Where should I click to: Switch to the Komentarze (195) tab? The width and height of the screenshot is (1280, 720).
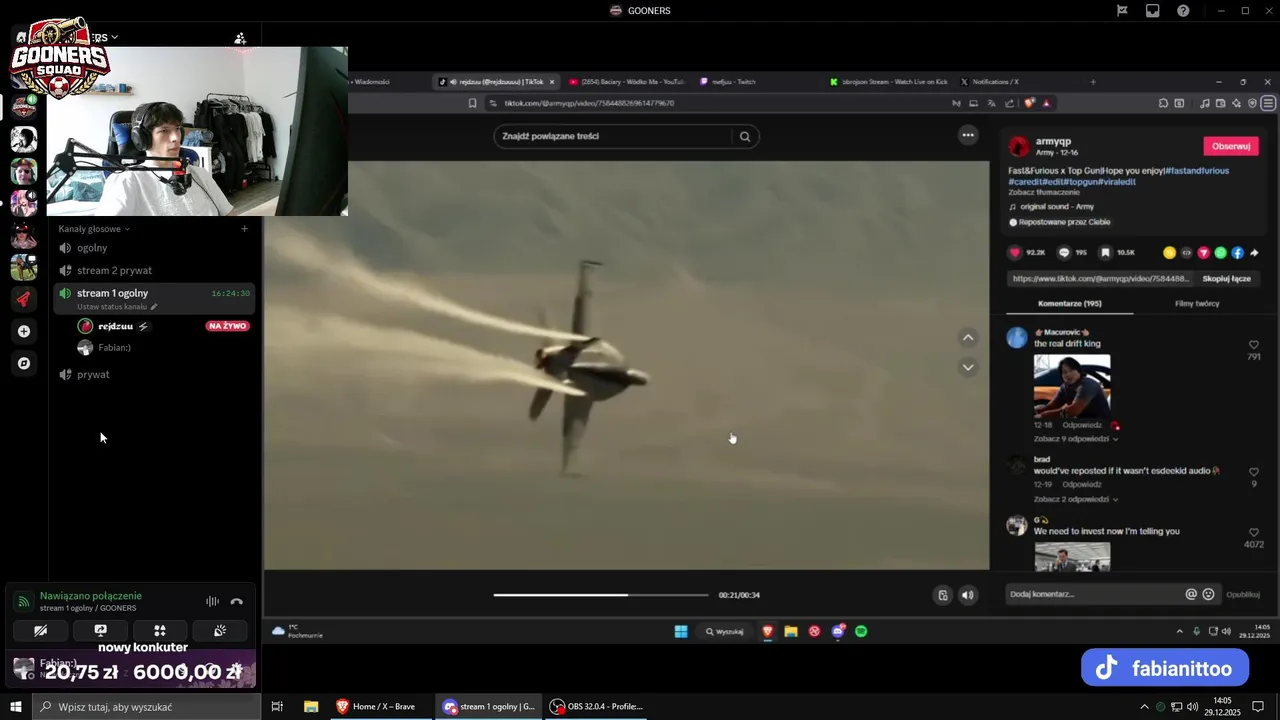click(x=1069, y=303)
